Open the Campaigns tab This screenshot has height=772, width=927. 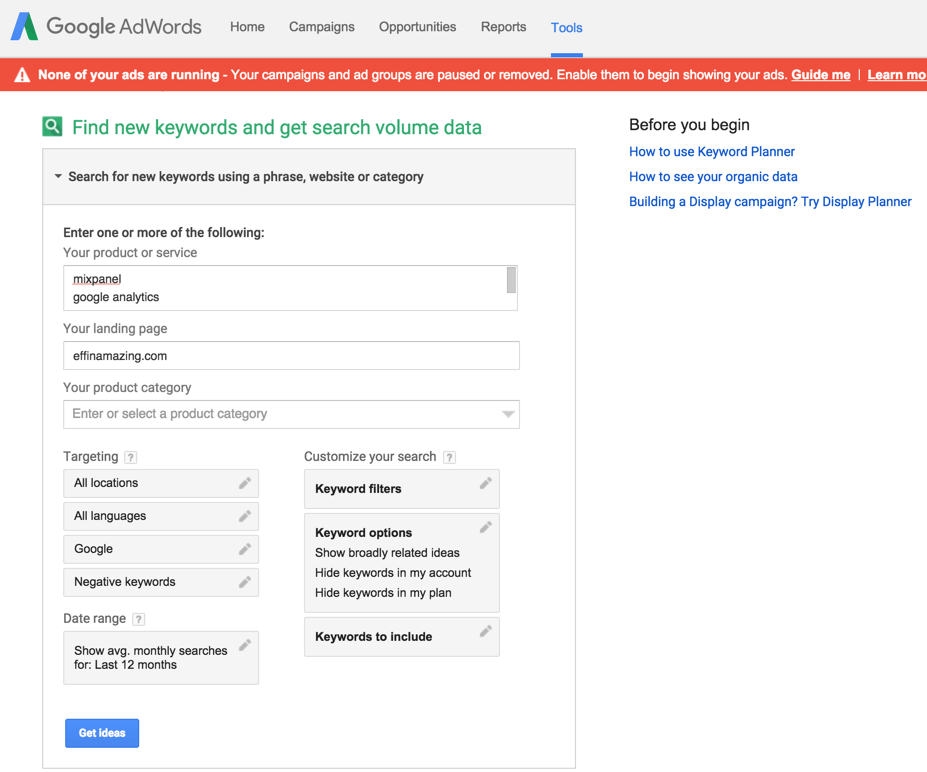(322, 27)
